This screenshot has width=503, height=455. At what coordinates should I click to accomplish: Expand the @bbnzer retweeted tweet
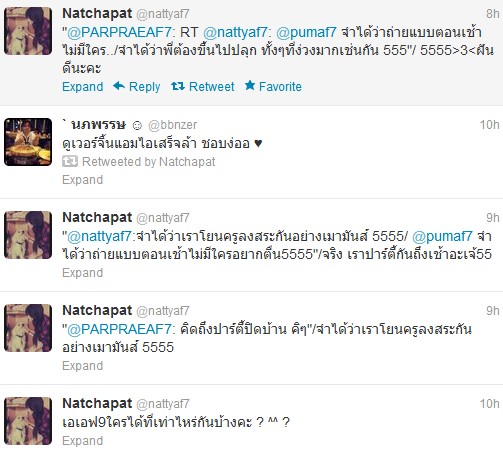82,180
